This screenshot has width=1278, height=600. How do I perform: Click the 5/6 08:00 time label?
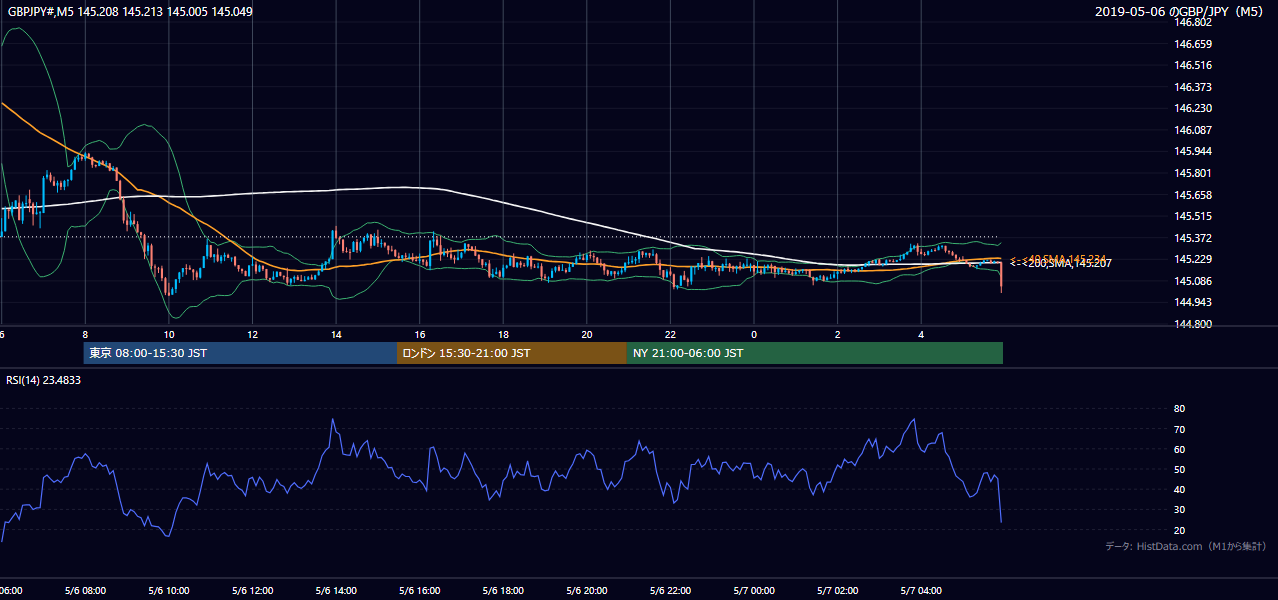click(85, 590)
